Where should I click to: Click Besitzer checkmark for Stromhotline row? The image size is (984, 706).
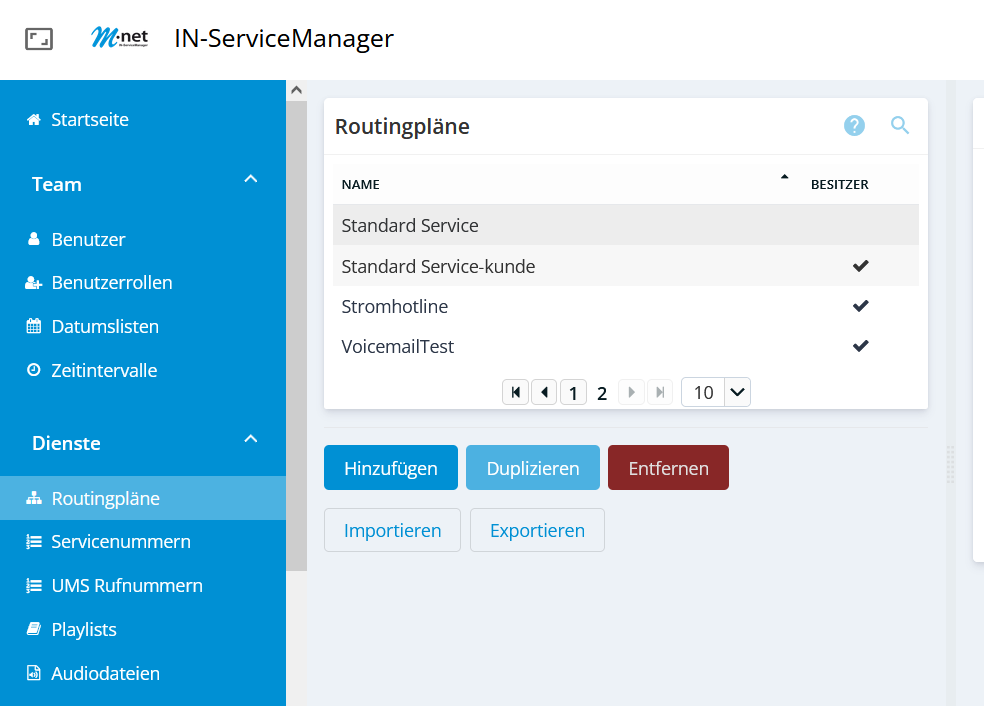(x=860, y=306)
